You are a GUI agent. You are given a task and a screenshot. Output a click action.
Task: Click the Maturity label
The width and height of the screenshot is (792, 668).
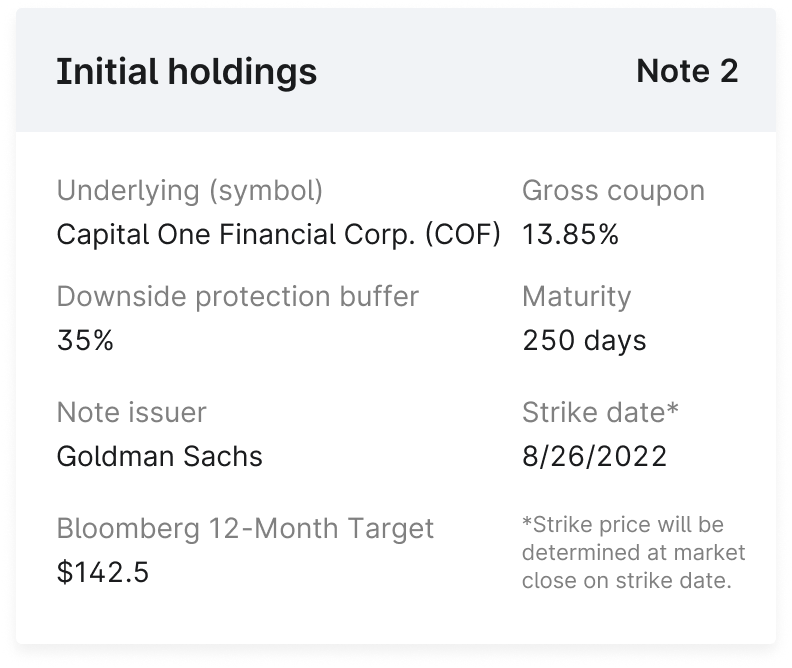(576, 297)
